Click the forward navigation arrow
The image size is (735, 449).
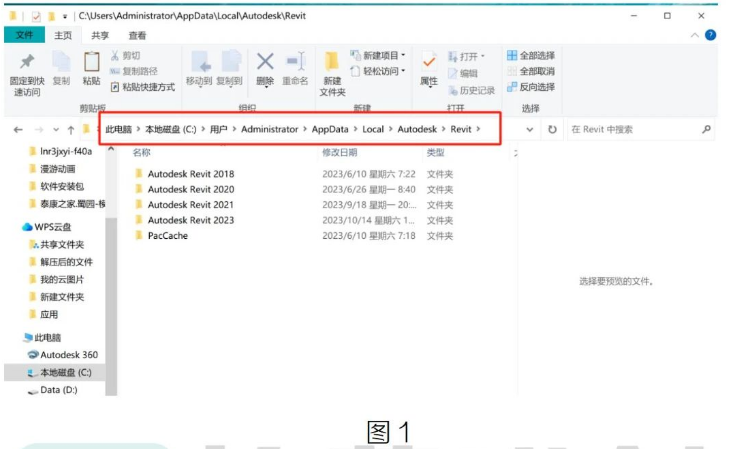[x=39, y=129]
